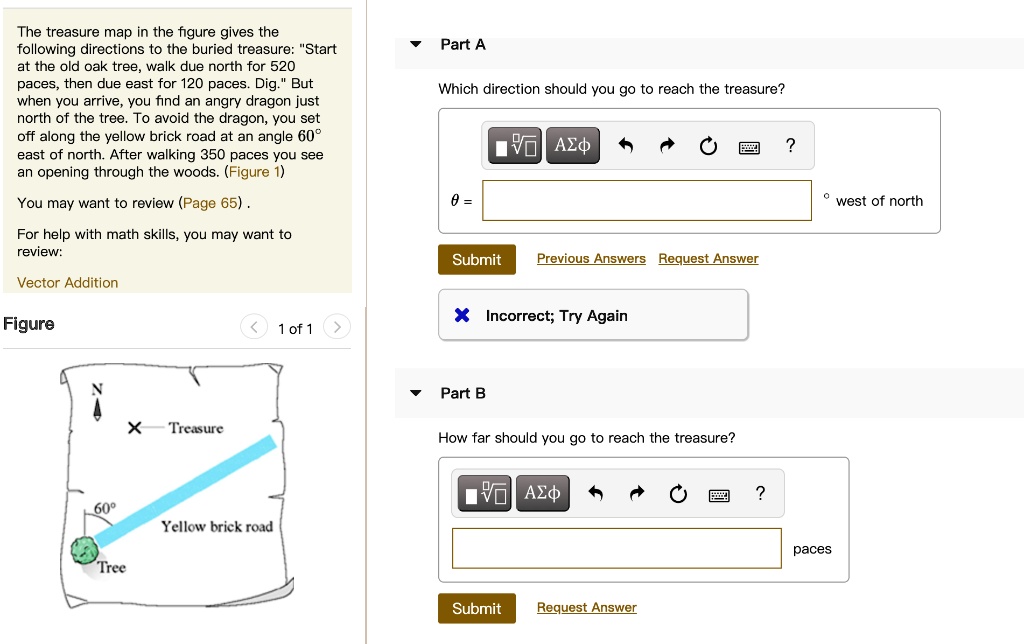
Task: Open keyboard shortcuts icon in Part B
Action: 719,495
